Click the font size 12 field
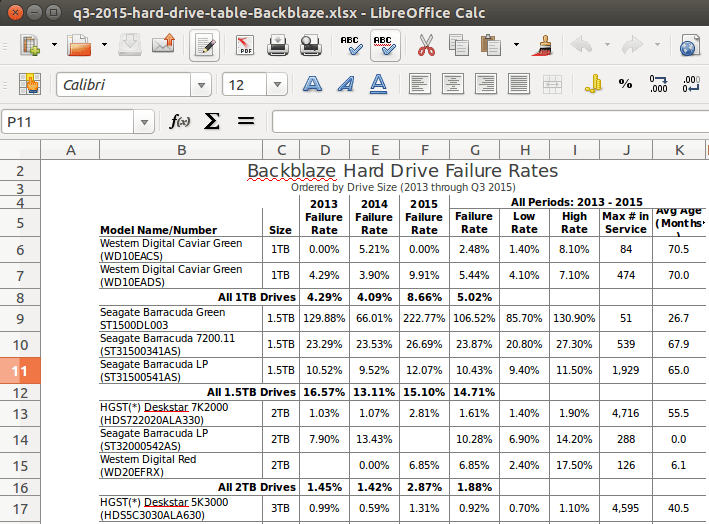 244,85
